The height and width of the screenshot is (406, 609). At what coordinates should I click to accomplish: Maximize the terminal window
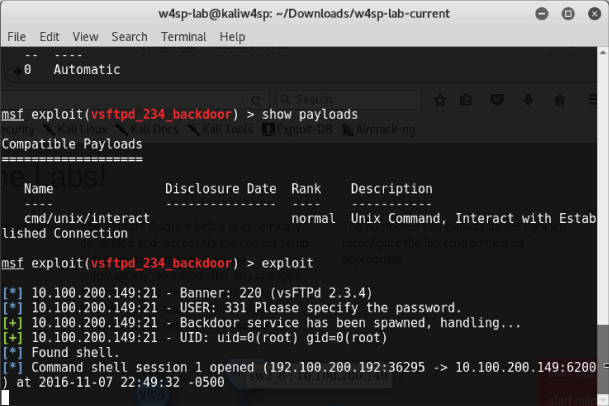pyautogui.click(x=568, y=14)
